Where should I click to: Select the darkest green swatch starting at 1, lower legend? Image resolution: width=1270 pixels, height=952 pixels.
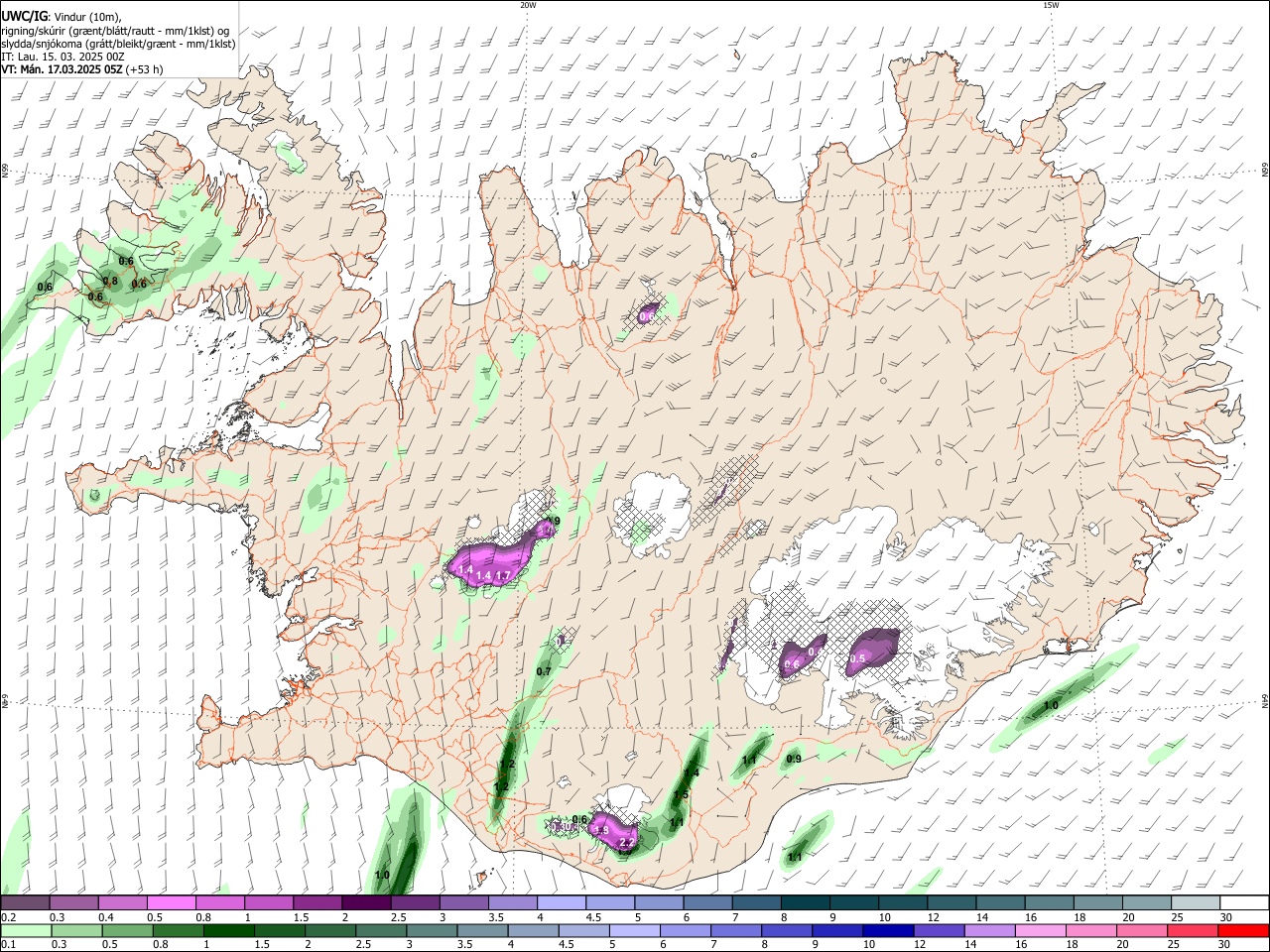[228, 930]
